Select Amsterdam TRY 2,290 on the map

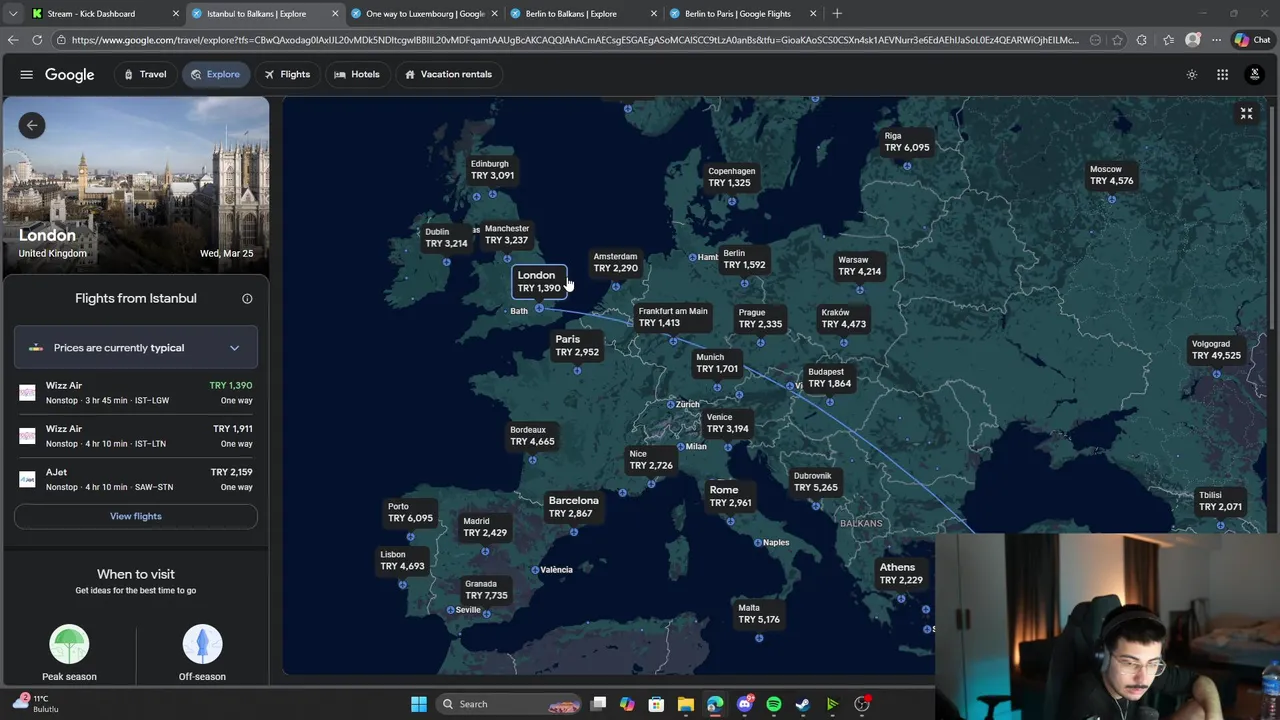615,262
